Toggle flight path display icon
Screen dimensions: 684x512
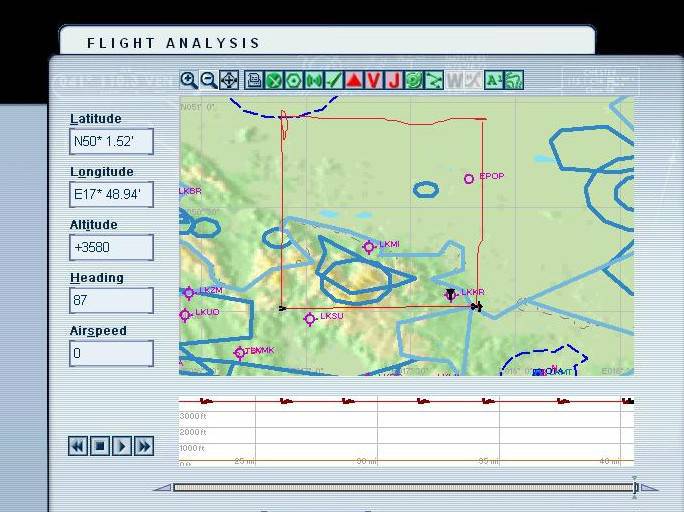434,80
